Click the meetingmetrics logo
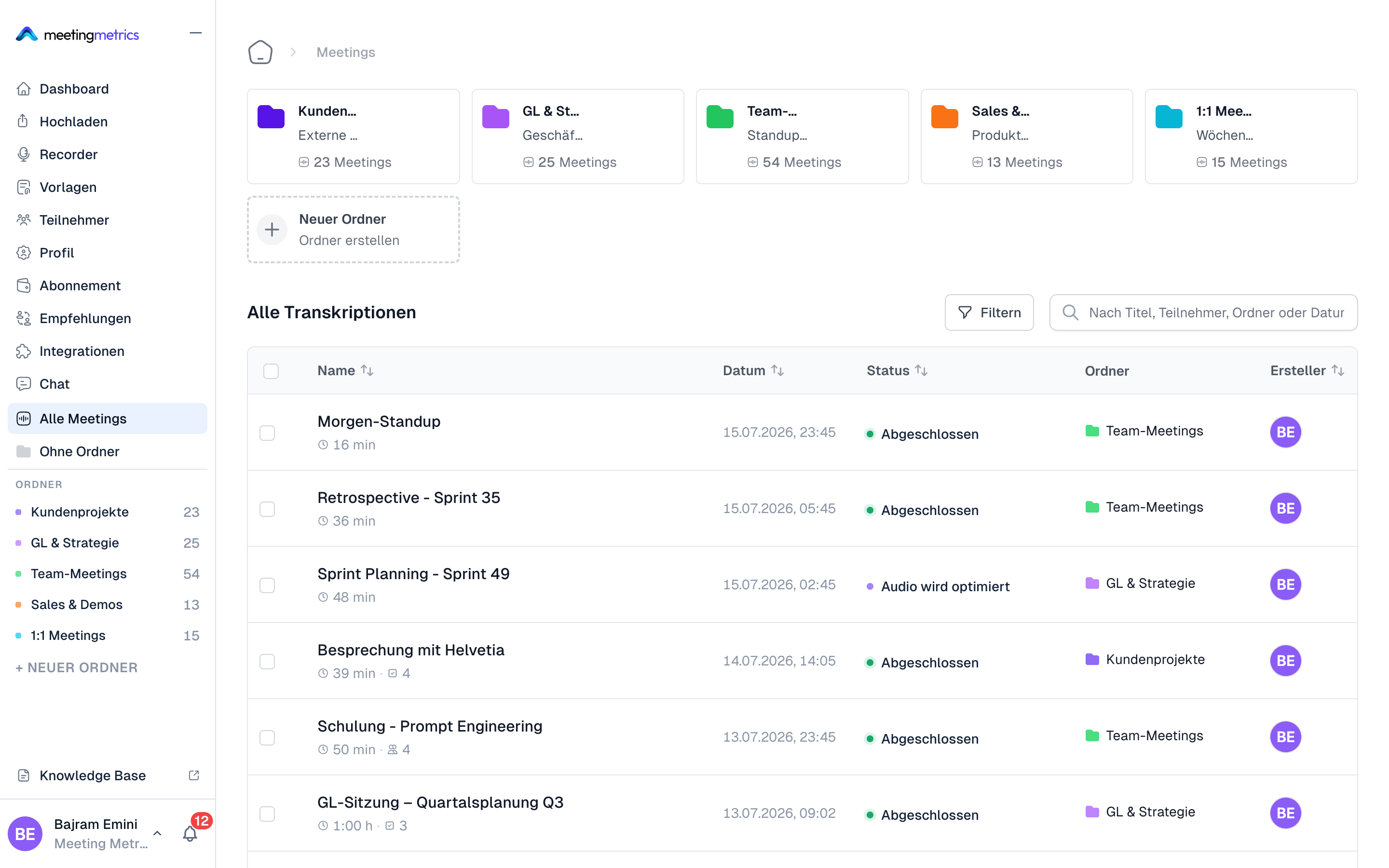 point(78,34)
